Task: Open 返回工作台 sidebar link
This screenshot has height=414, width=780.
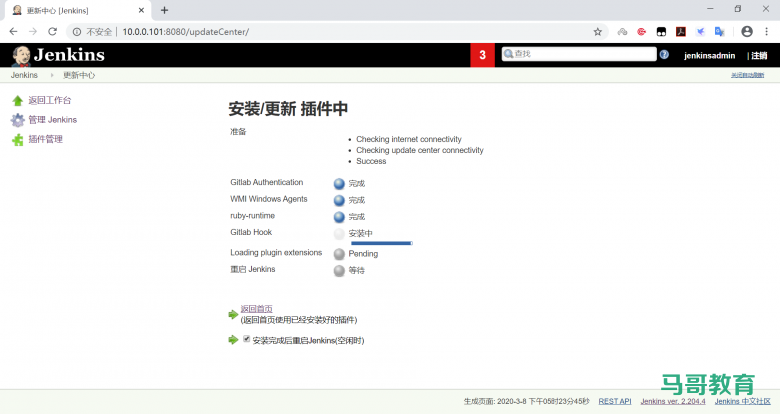Action: [49, 101]
